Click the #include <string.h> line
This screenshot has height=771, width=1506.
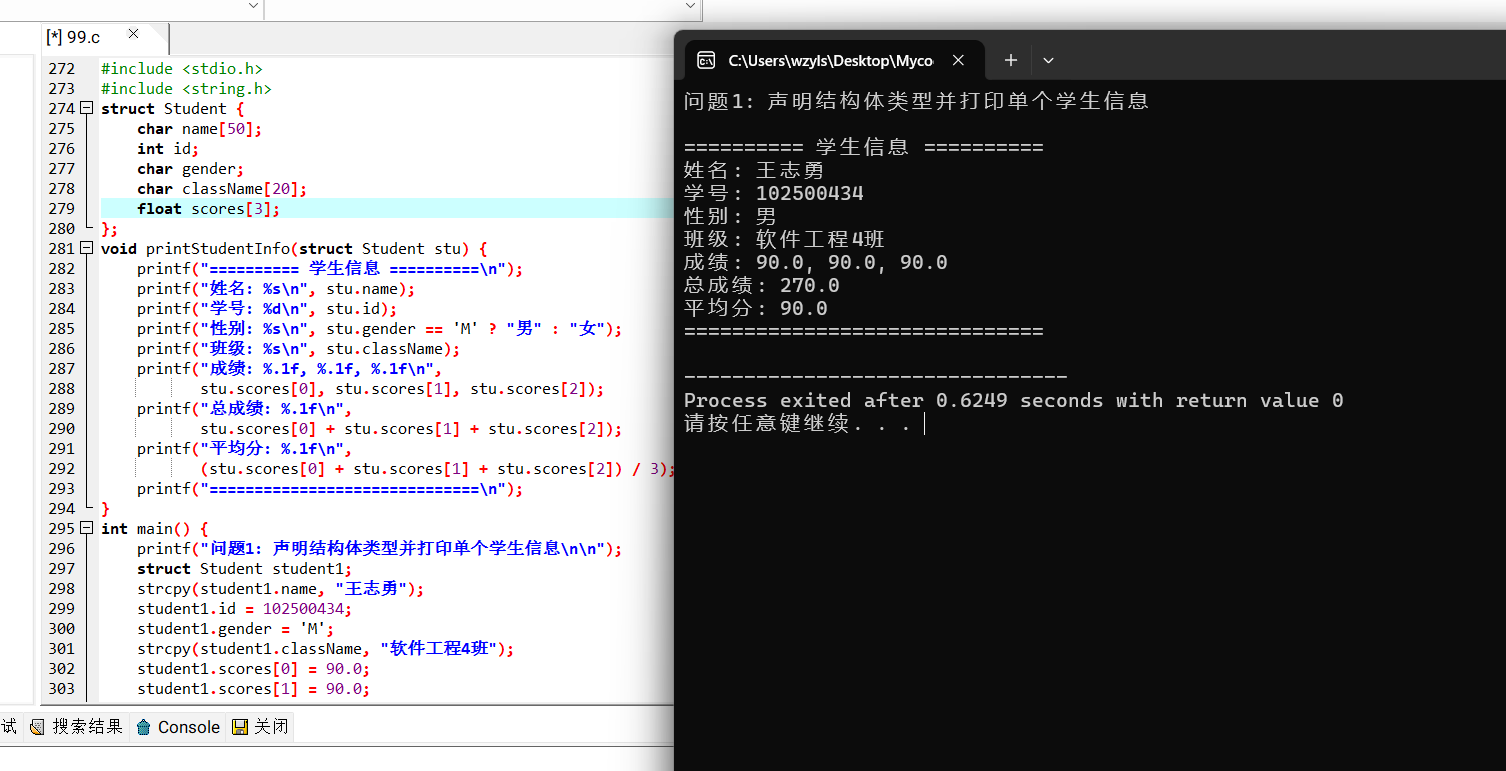pos(186,88)
